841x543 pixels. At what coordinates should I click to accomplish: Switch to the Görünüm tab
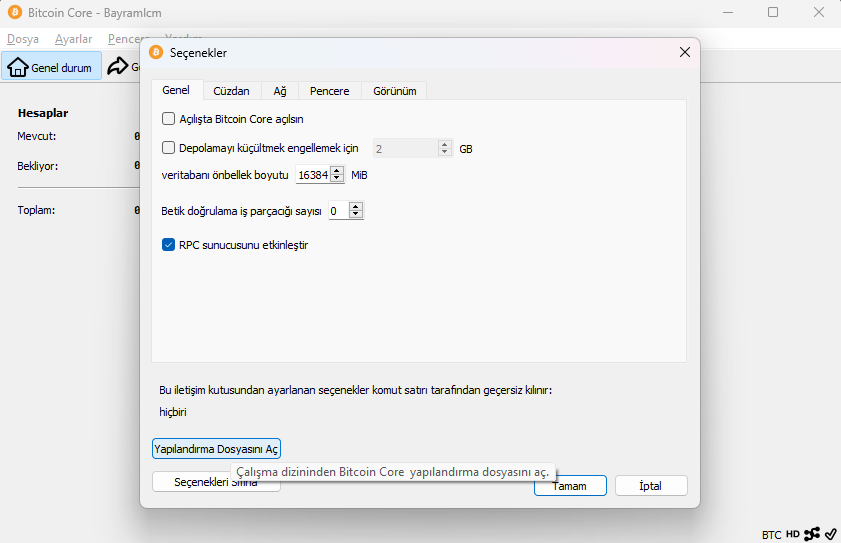(395, 91)
